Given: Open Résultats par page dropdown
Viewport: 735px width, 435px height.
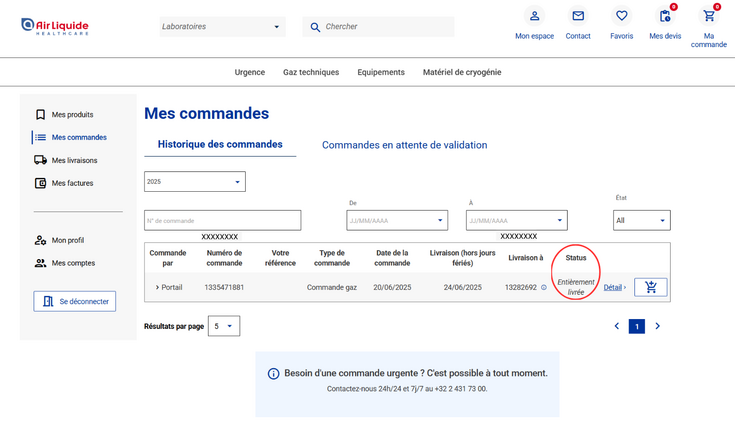Looking at the screenshot, I should (224, 326).
